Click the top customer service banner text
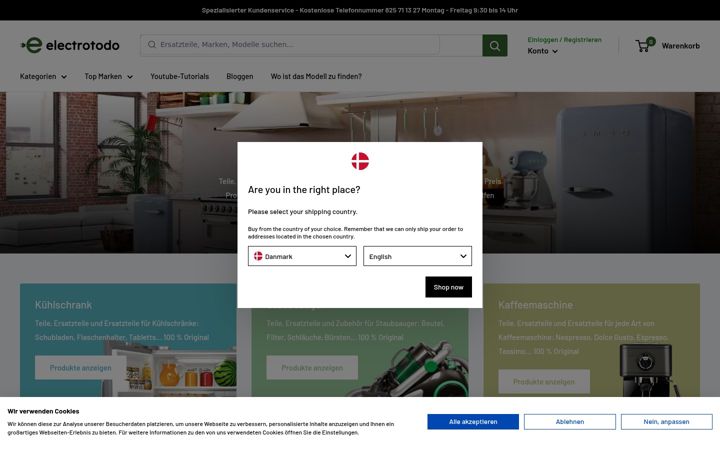 (x=360, y=10)
